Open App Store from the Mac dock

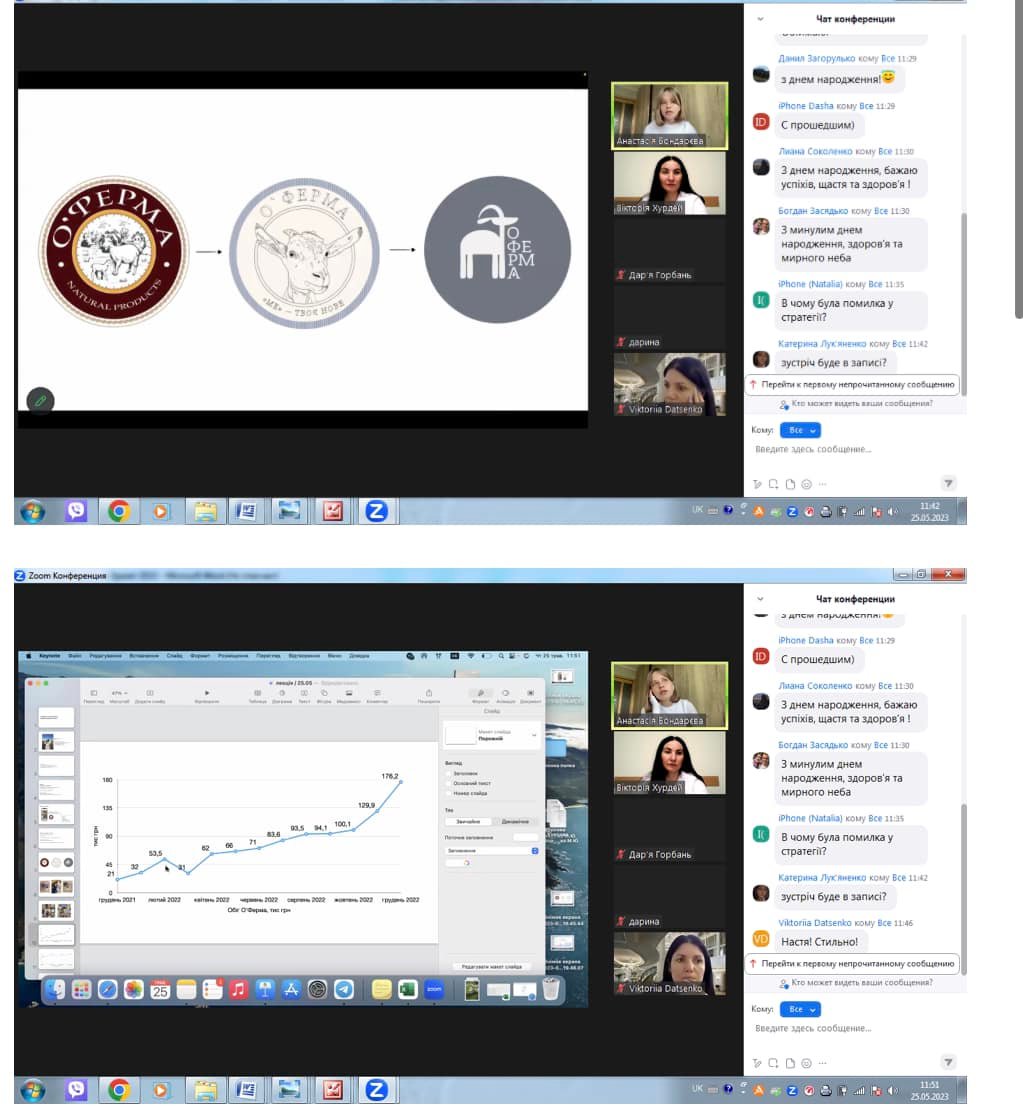tap(291, 989)
